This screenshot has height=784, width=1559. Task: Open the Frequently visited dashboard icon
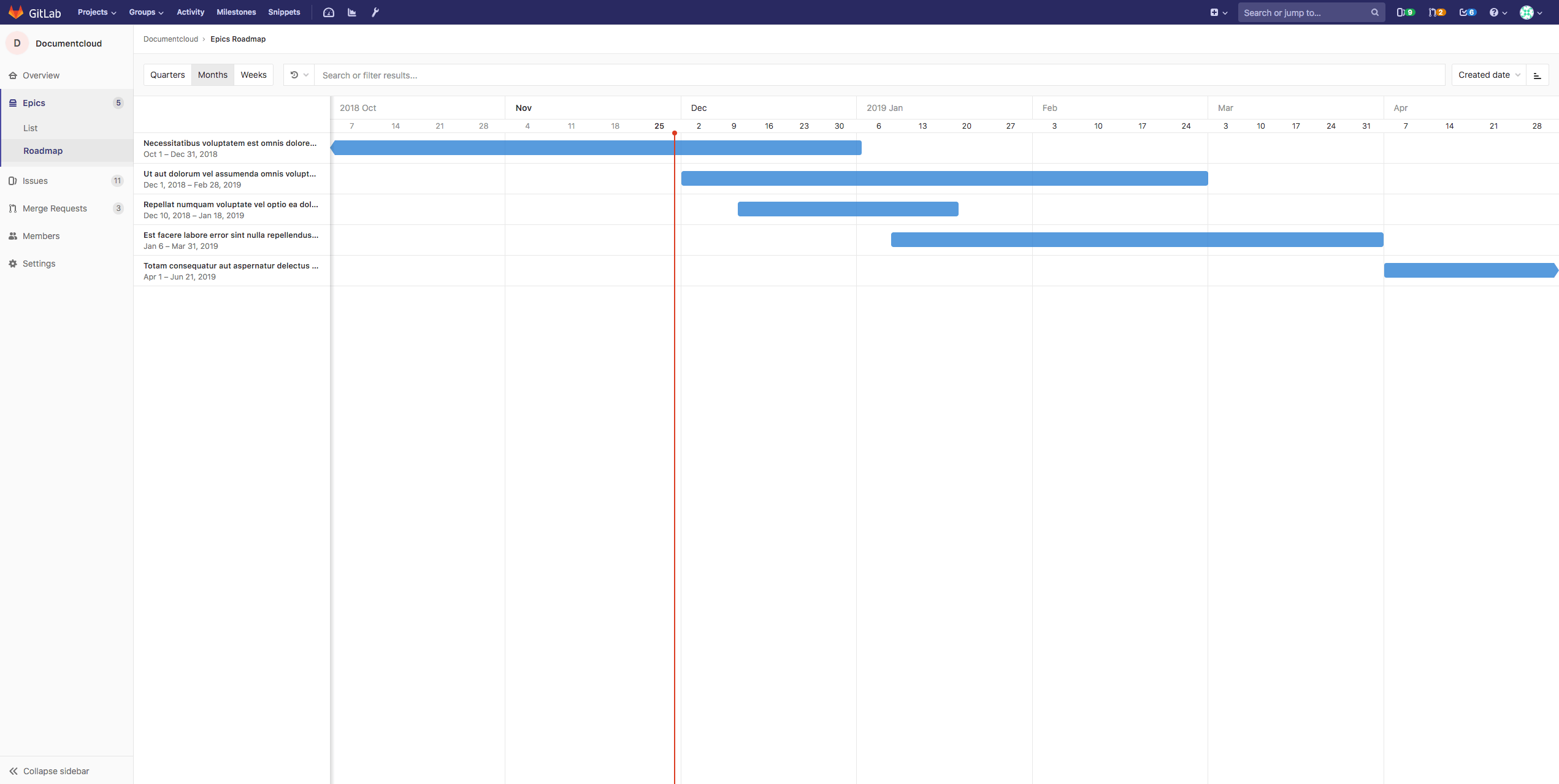tap(329, 12)
